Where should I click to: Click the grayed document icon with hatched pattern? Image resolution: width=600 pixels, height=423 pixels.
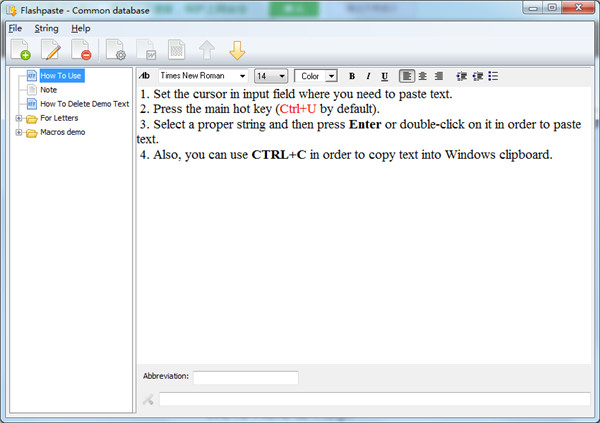(x=176, y=50)
